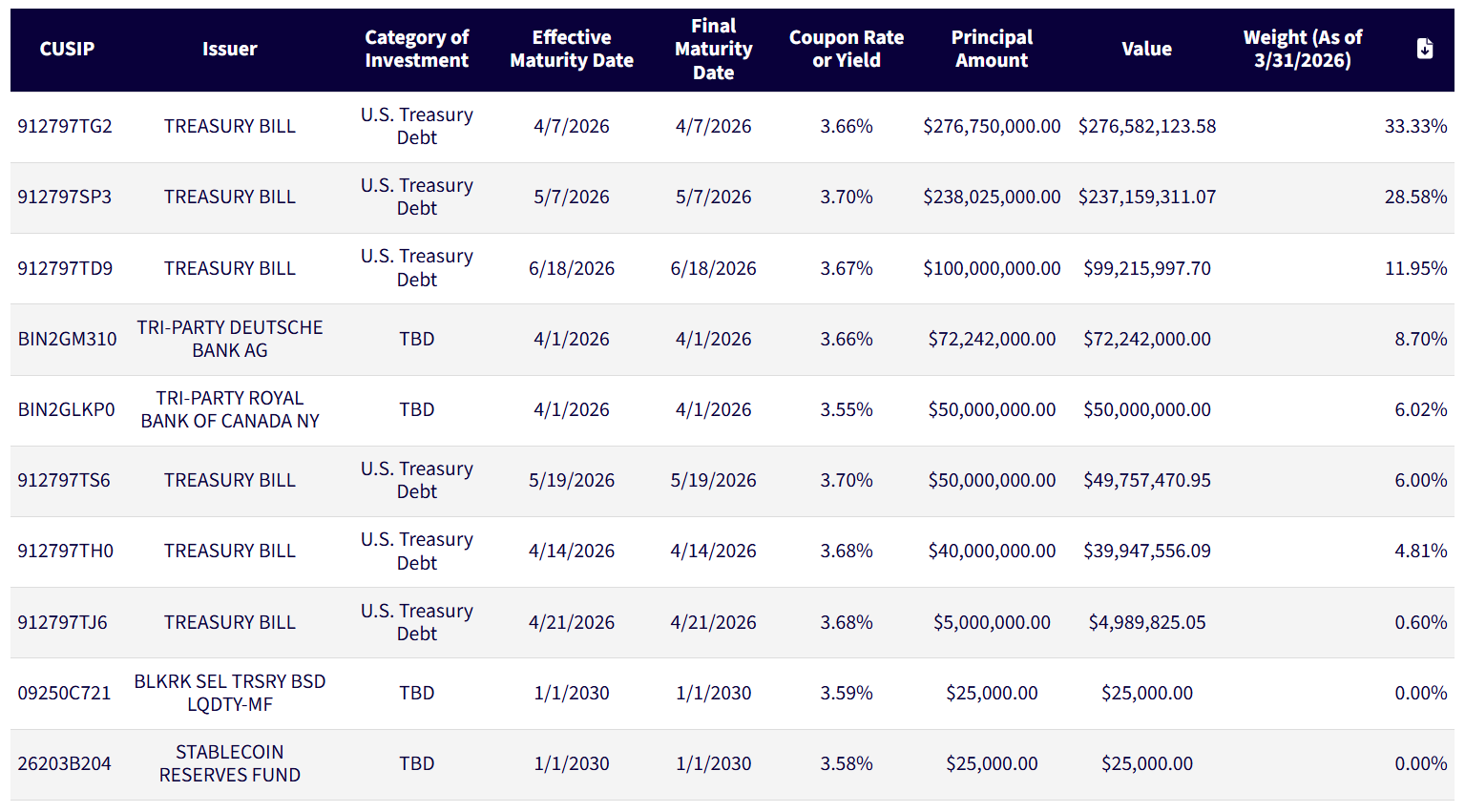The image size is (1465, 812).
Task: Click the Value column header
Action: click(x=1146, y=49)
